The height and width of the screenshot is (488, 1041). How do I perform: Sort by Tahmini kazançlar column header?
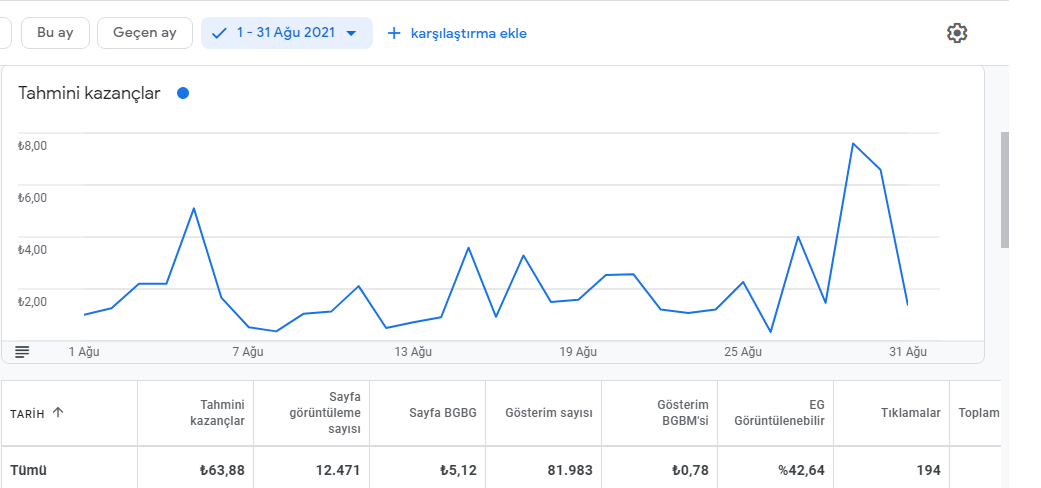click(x=217, y=413)
